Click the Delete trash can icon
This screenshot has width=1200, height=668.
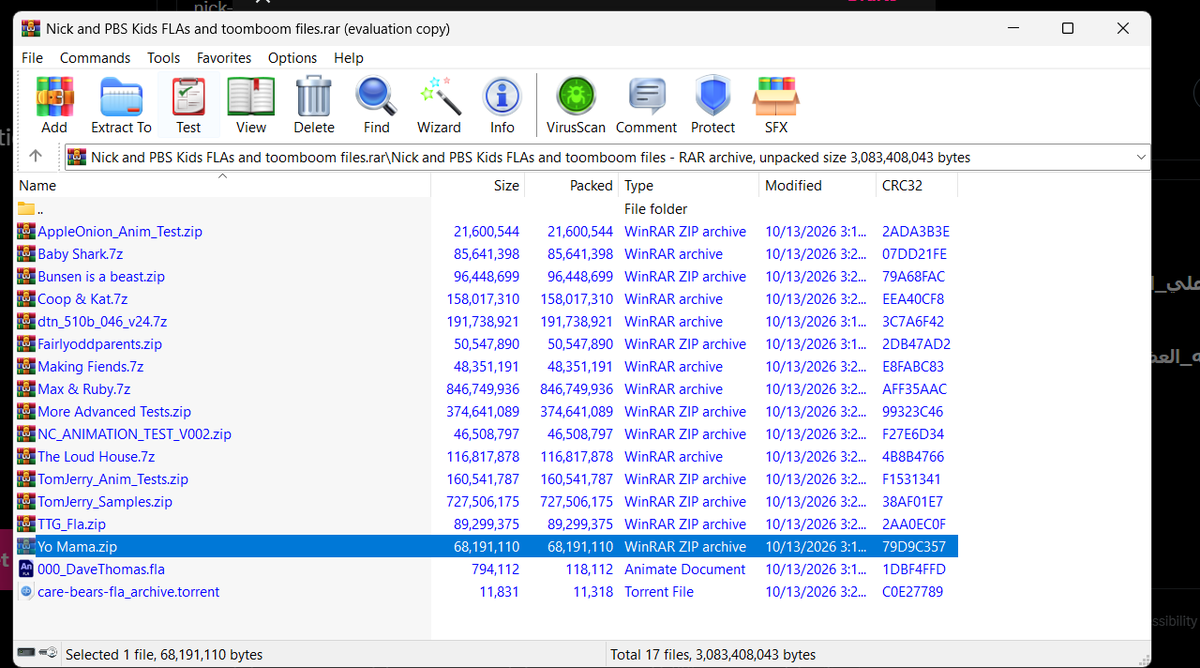point(314,97)
